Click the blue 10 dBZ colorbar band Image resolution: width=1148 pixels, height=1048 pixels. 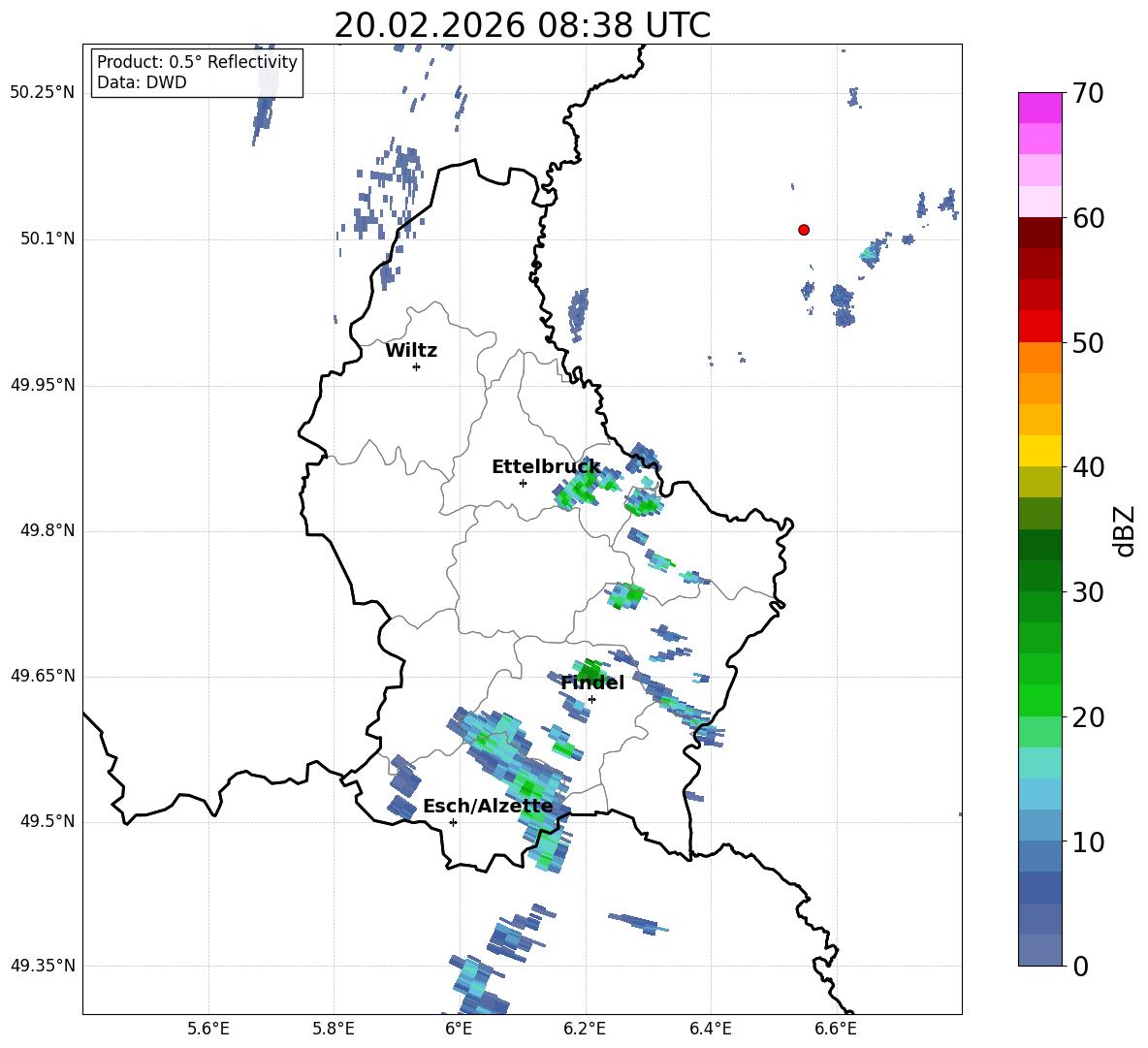point(1039,825)
